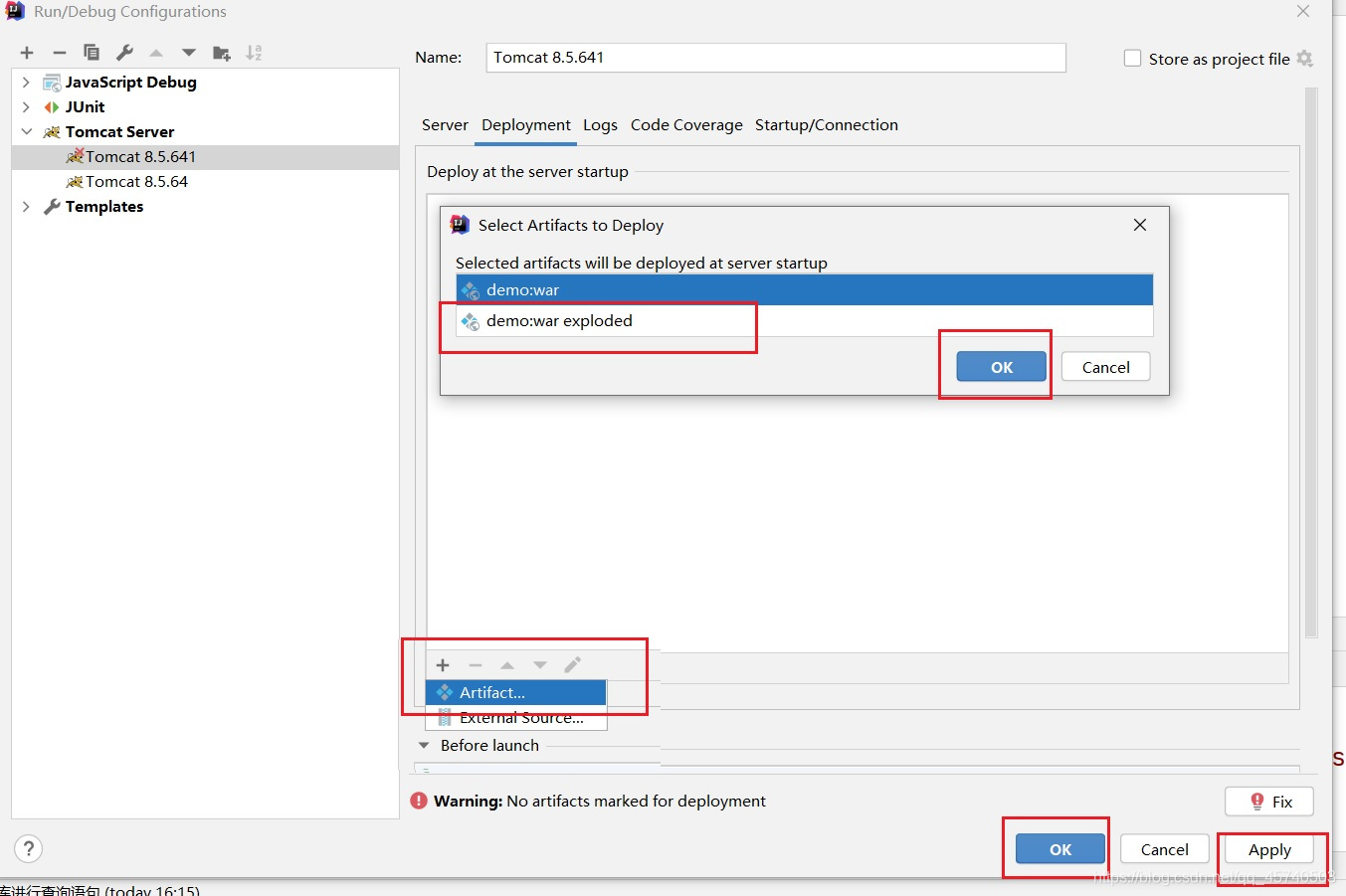Expand JavaScript Debug tree node
The image size is (1346, 896).
point(26,82)
